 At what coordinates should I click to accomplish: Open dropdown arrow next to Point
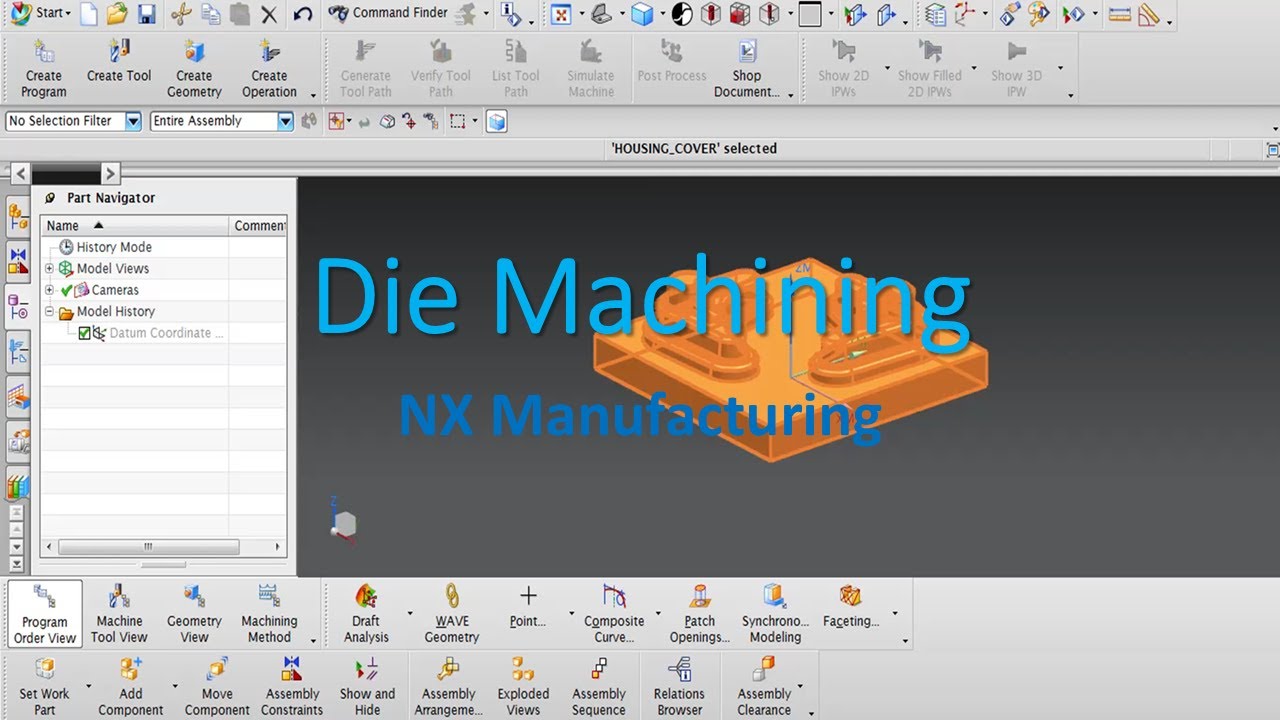[x=572, y=613]
